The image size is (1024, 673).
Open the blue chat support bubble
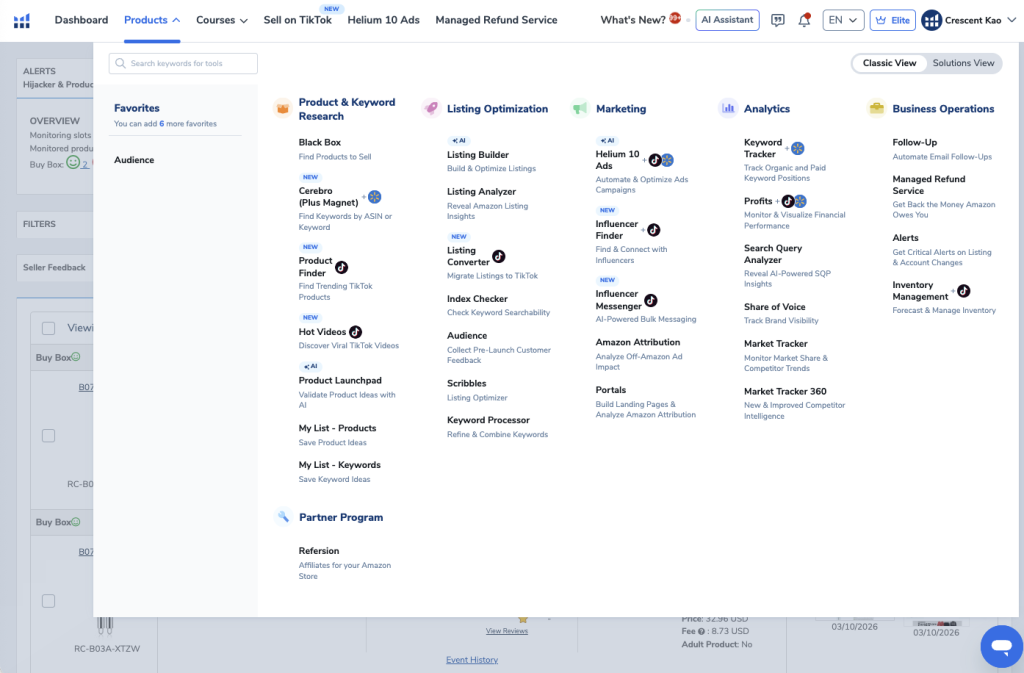click(999, 646)
